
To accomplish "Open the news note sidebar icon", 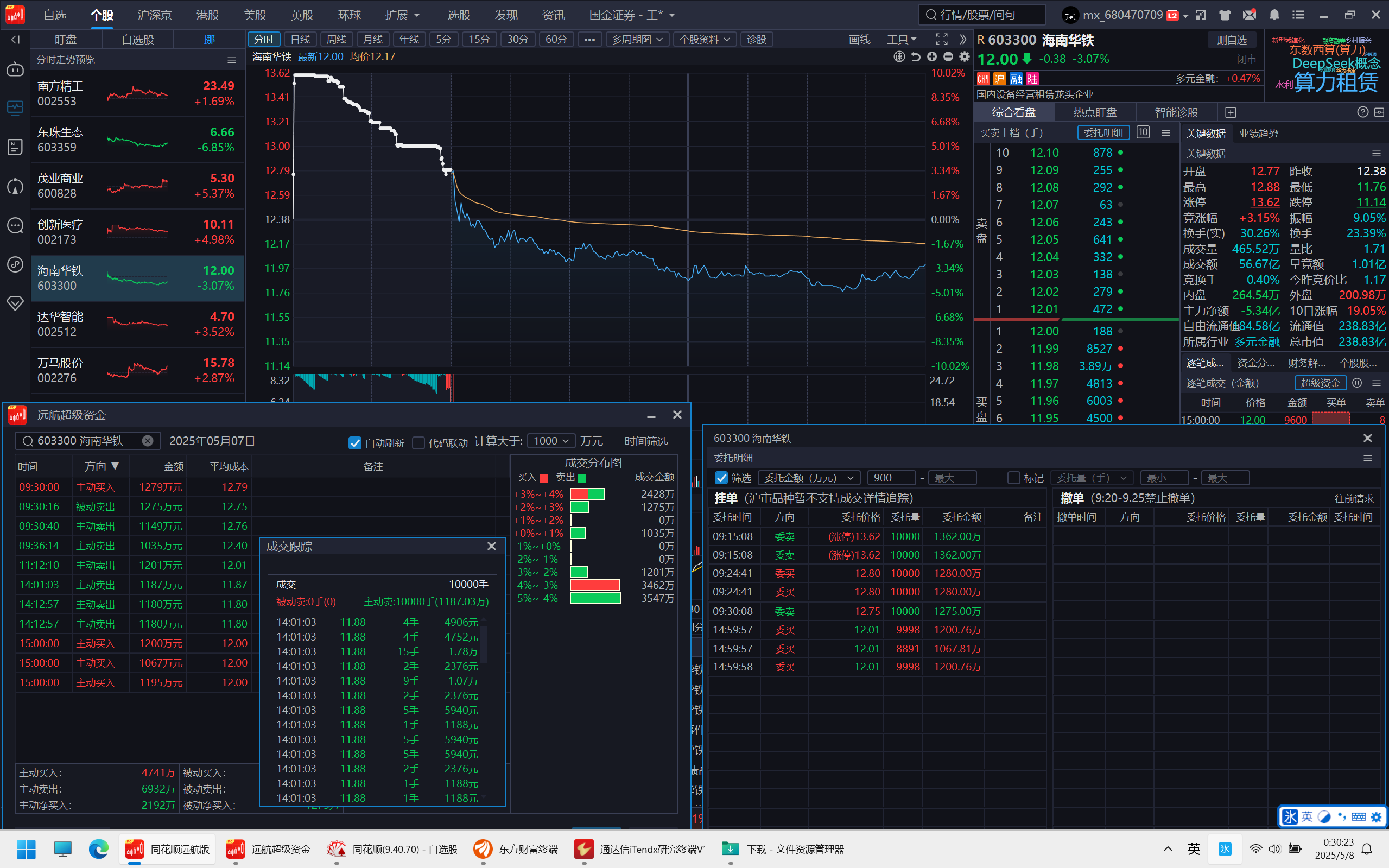I will 15,147.
